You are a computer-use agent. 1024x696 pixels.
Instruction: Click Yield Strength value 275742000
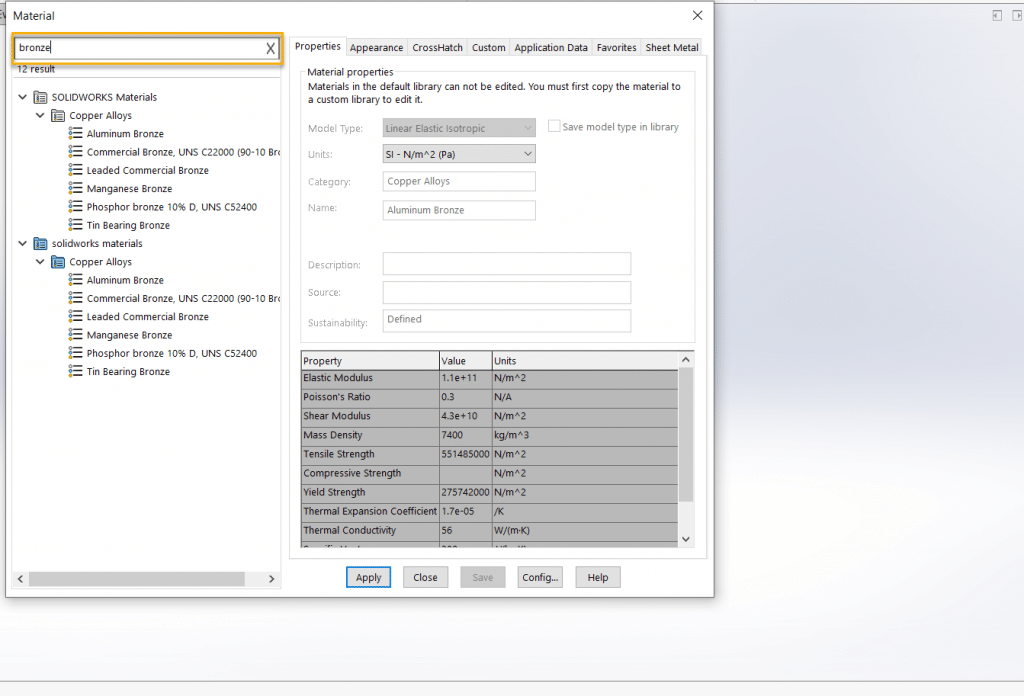tap(465, 492)
